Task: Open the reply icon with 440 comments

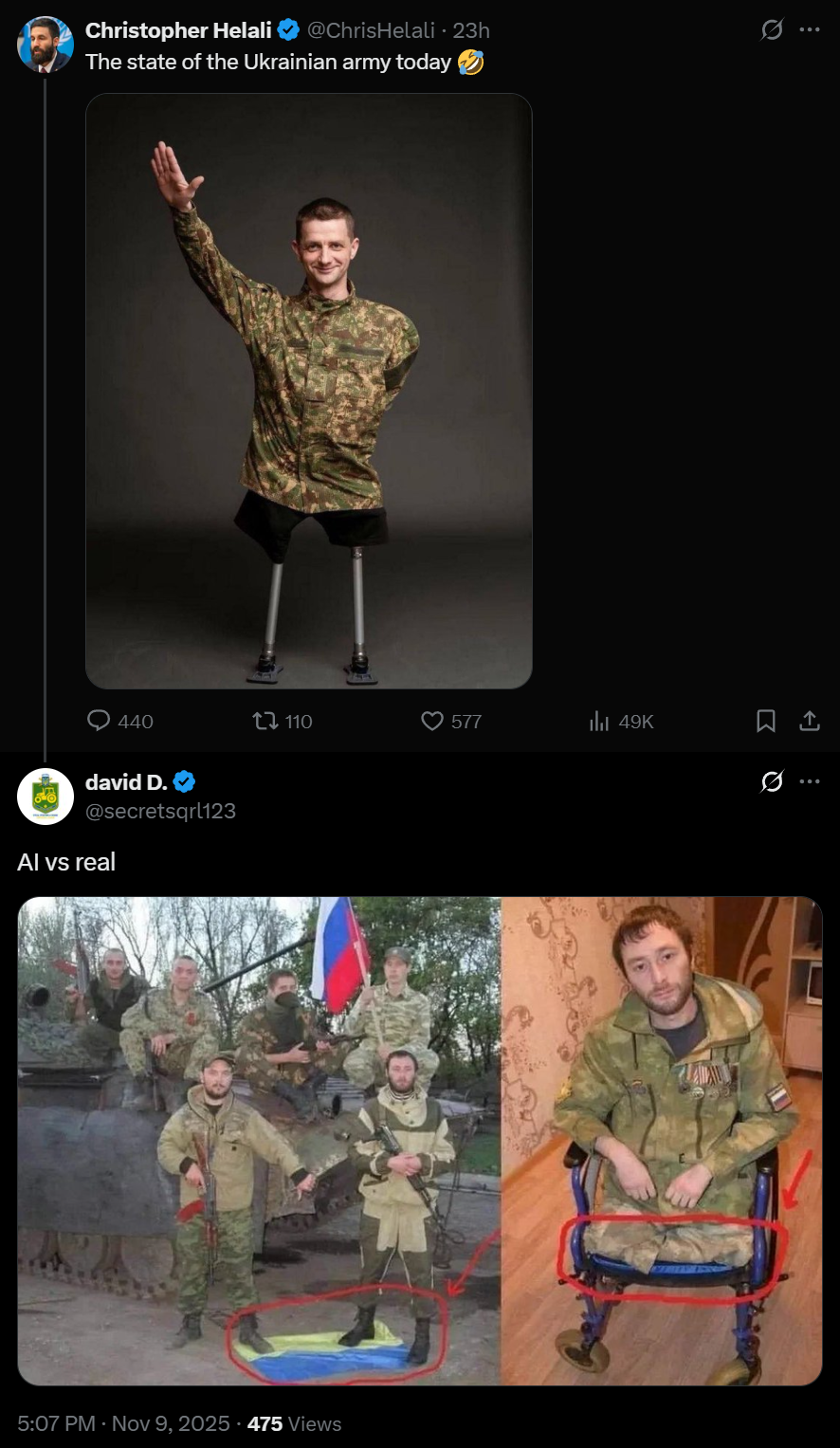Action: pos(99,722)
